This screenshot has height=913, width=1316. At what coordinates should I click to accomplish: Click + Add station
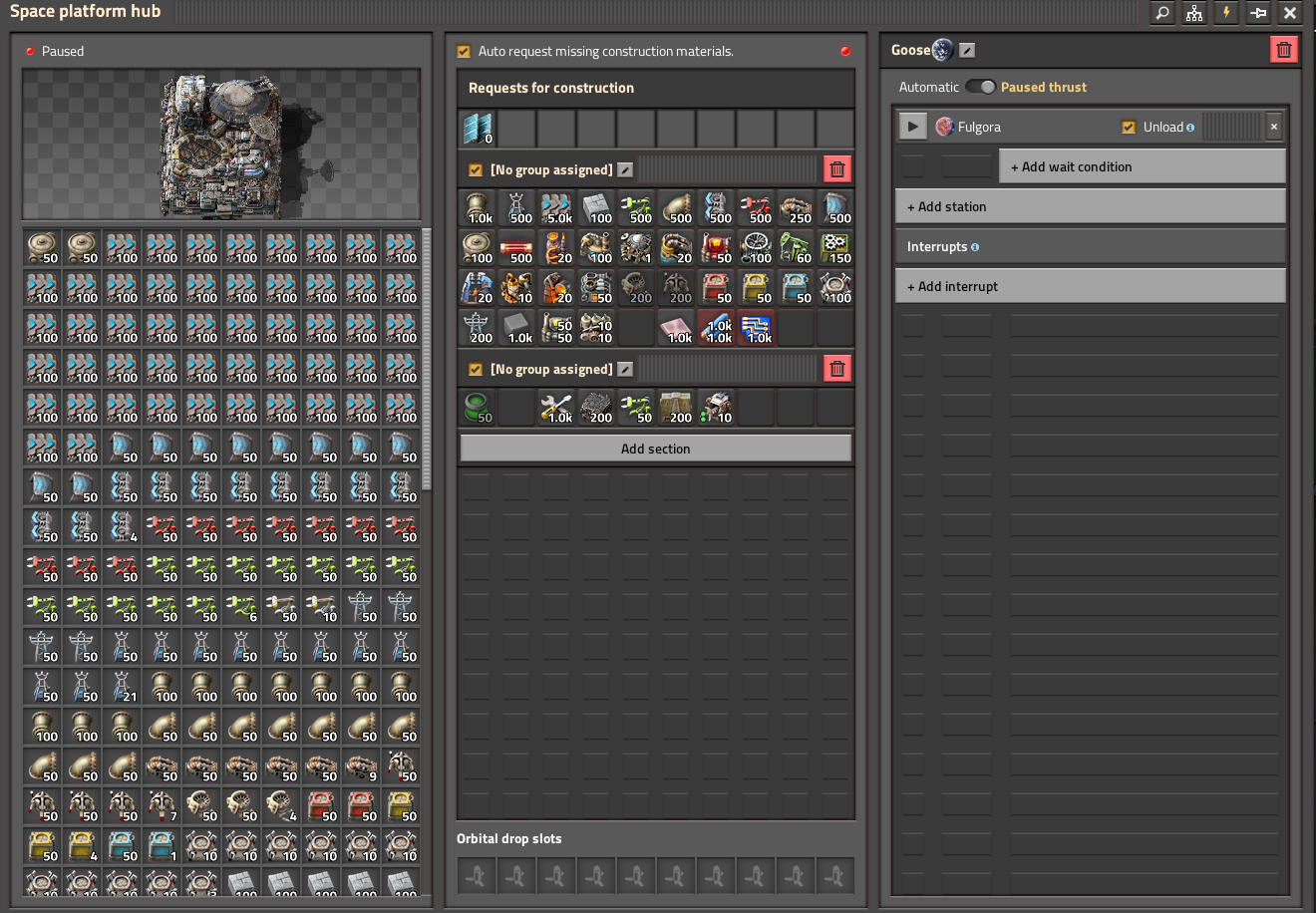(1091, 206)
